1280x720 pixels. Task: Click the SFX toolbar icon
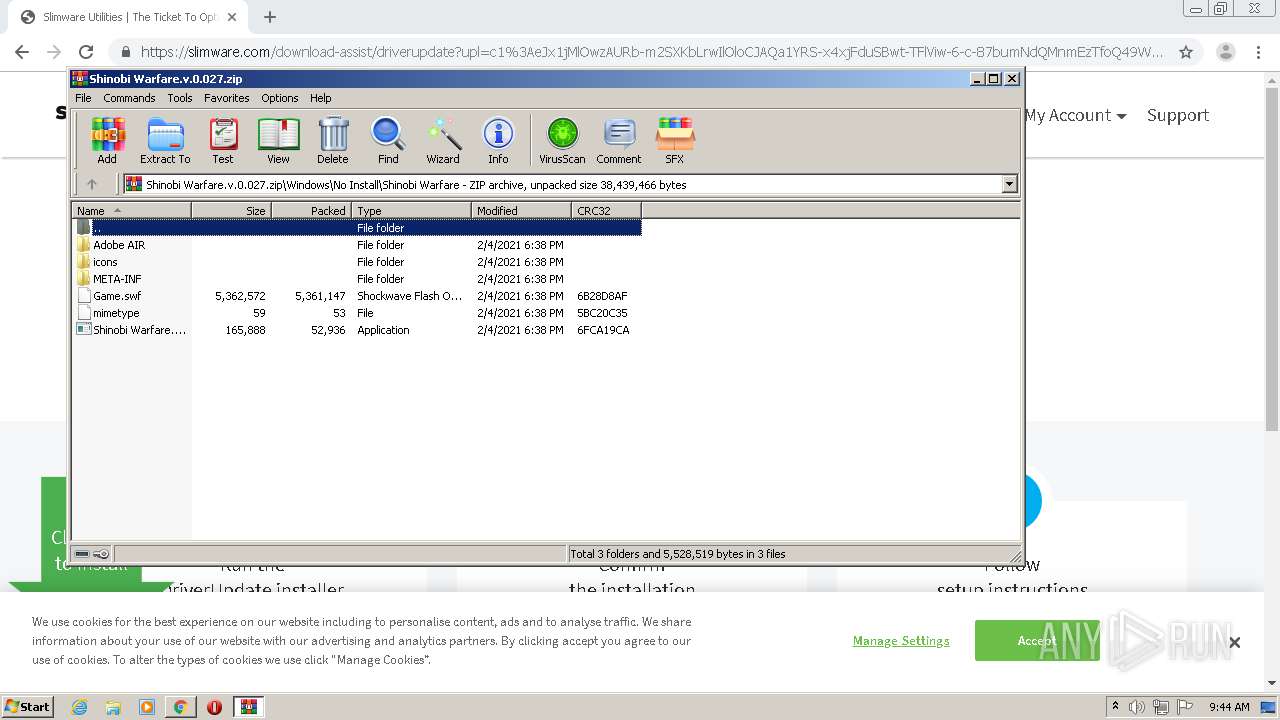point(675,140)
